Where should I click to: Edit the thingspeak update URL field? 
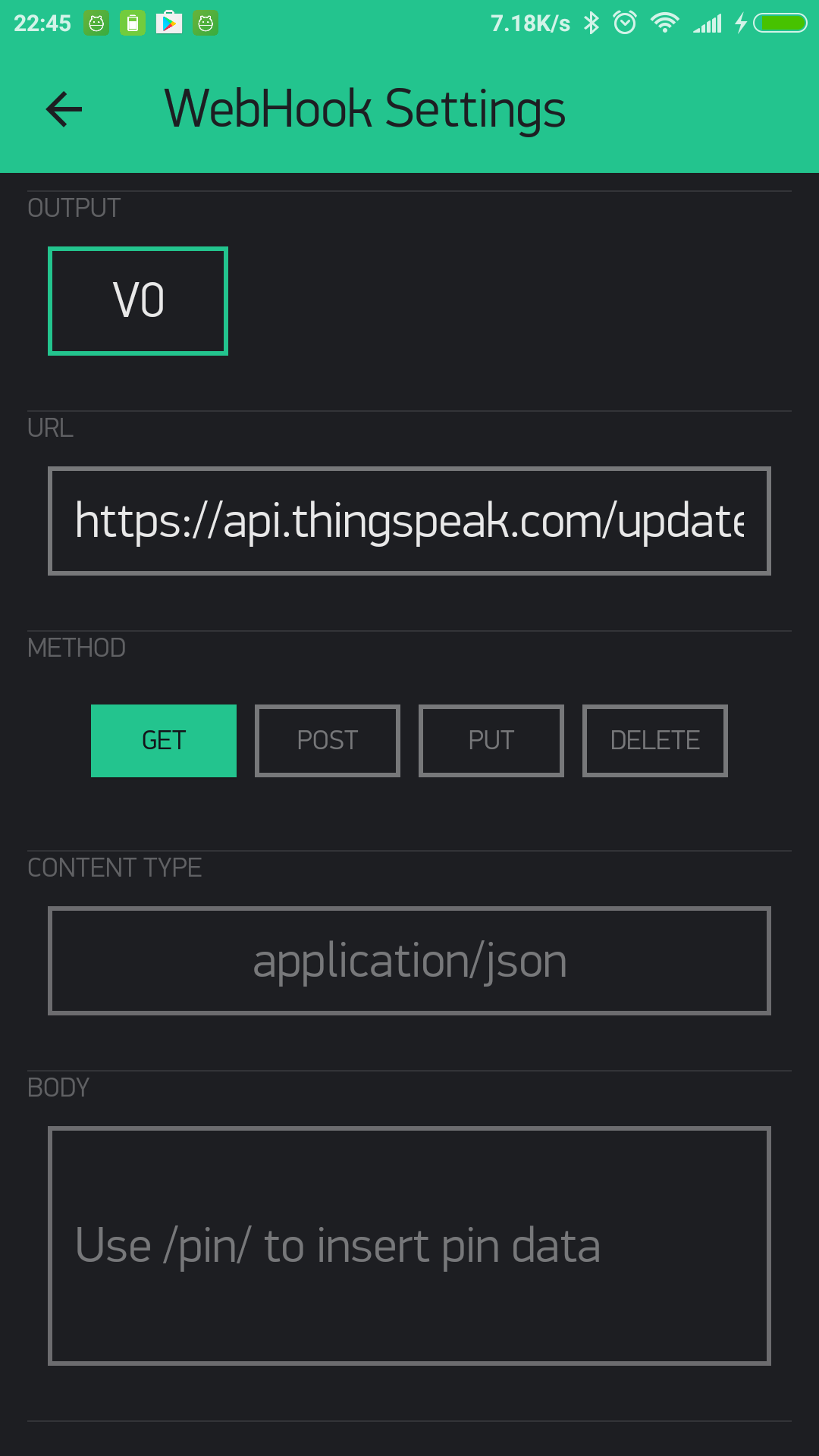(x=409, y=520)
